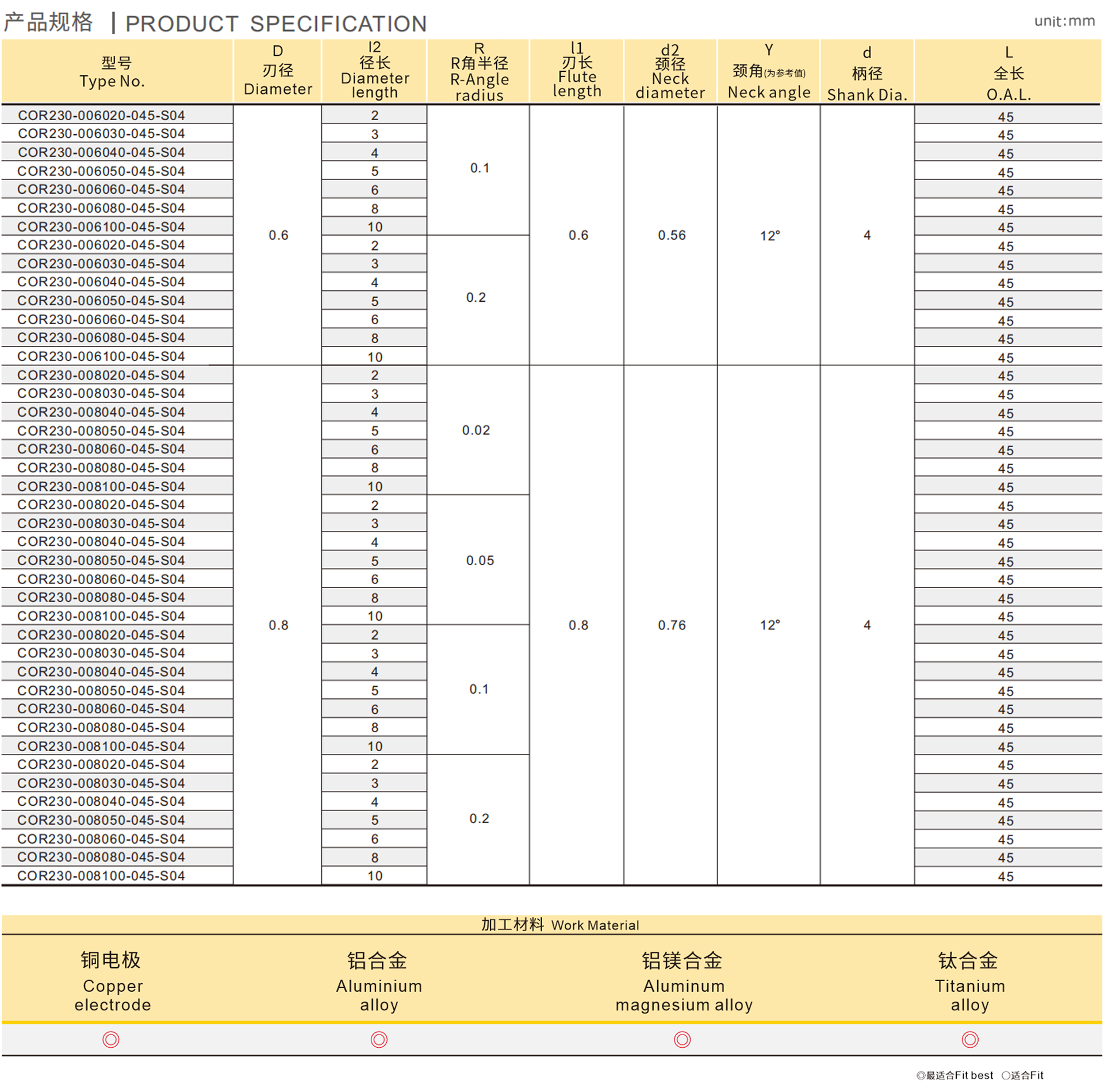1104x1092 pixels.
Task: Click the '加工材料 Work Material' heading
Action: pos(560,925)
